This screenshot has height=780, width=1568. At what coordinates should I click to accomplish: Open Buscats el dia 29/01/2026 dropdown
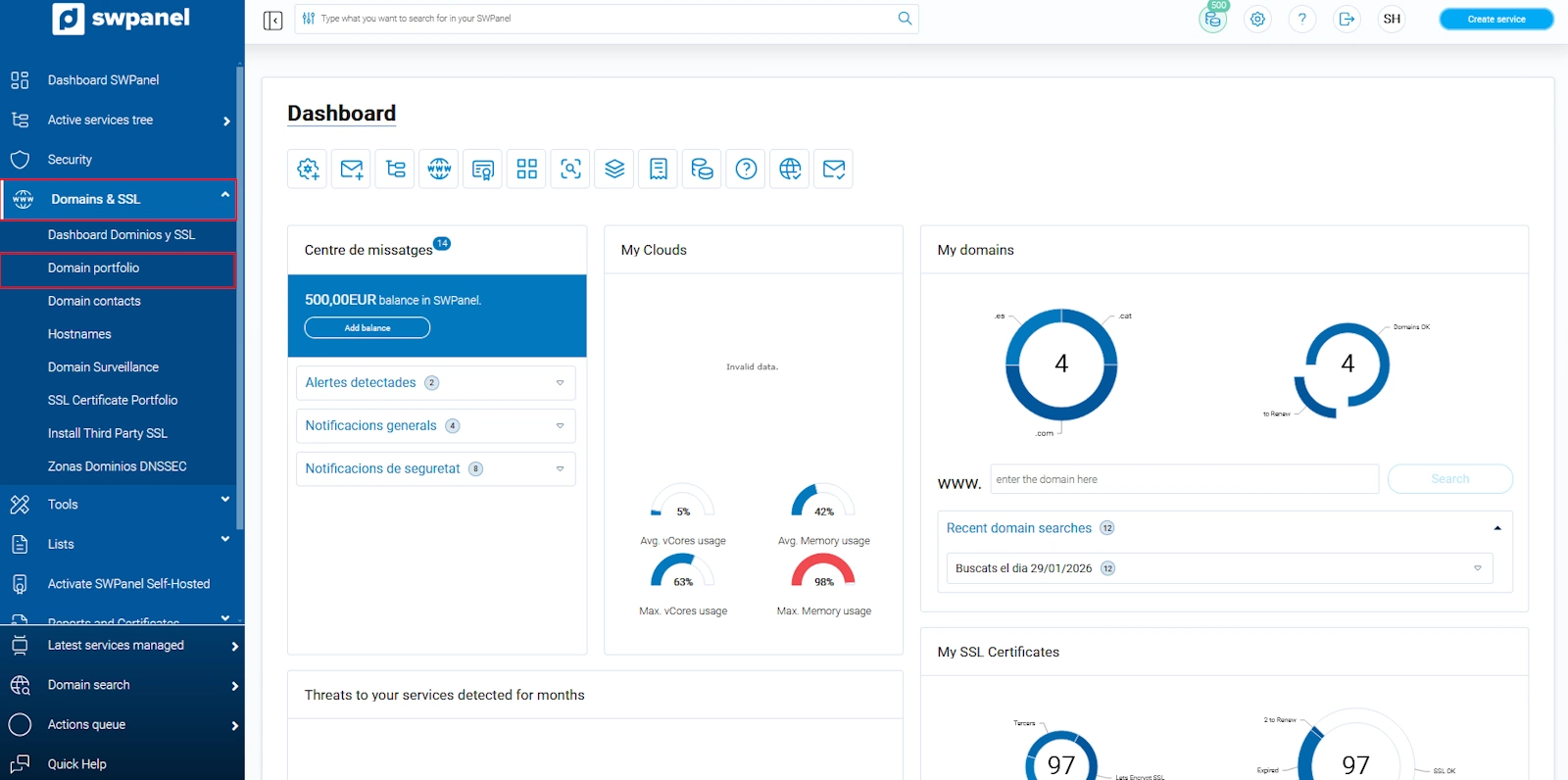pyautogui.click(x=1477, y=568)
